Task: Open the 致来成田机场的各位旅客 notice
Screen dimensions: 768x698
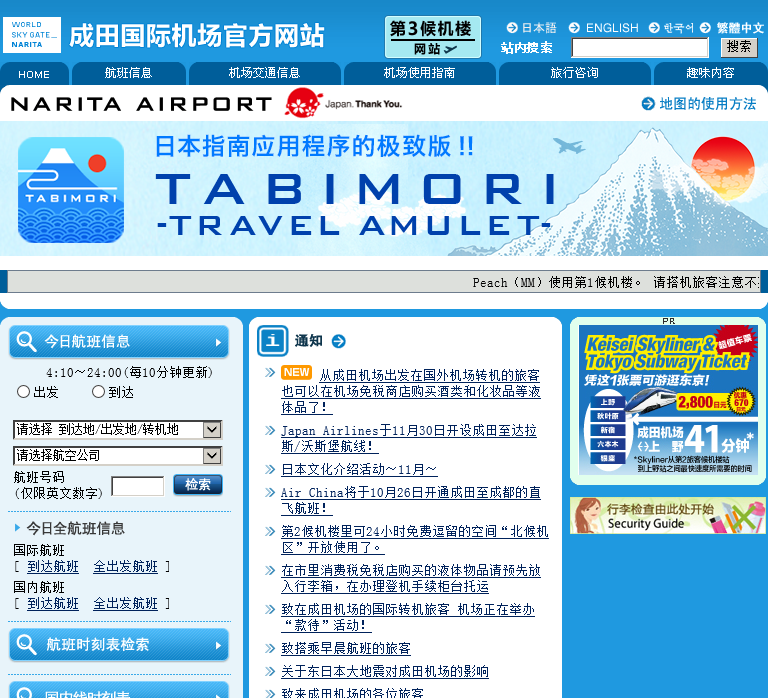Action: 353,693
